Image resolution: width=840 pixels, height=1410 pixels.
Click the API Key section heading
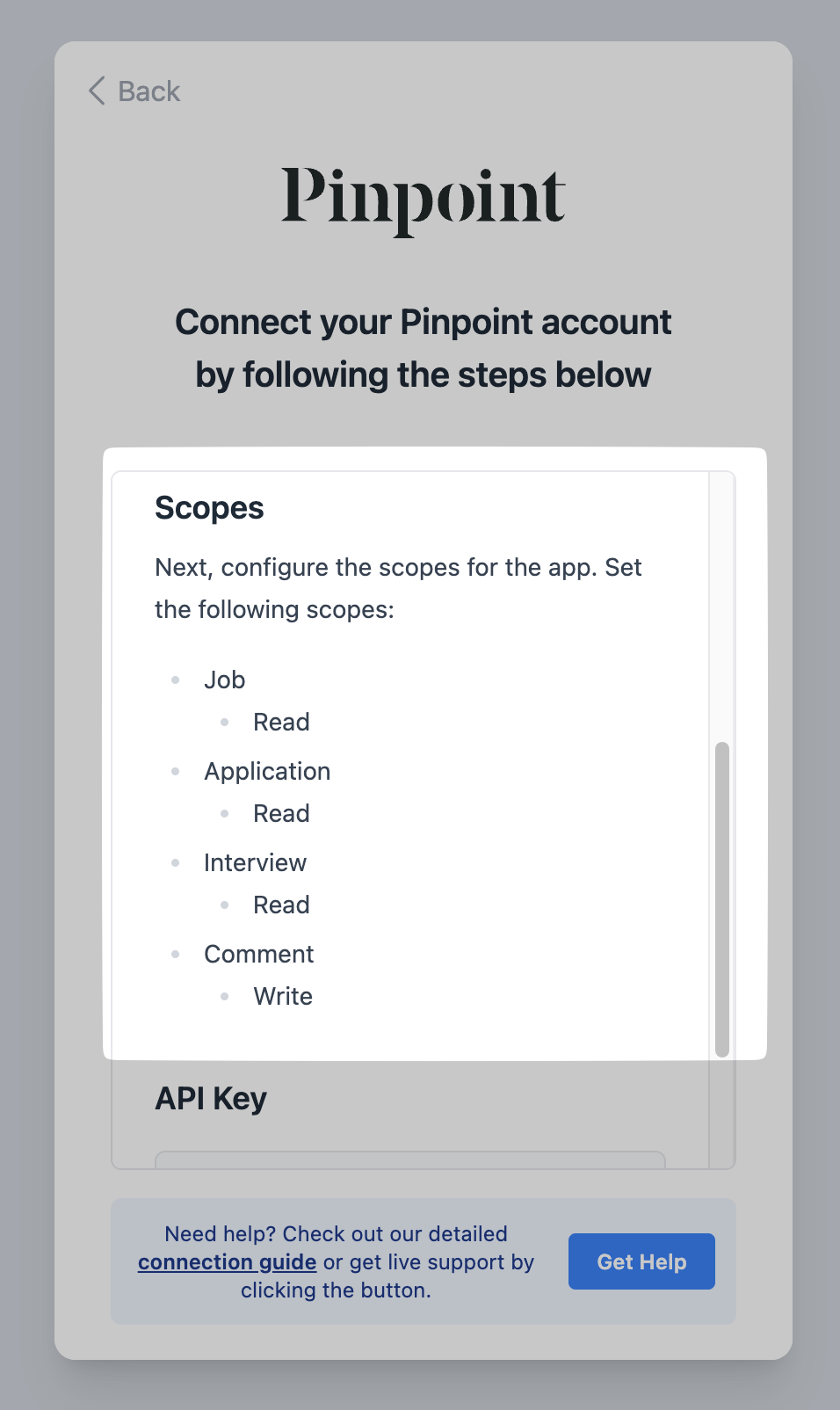click(211, 1099)
